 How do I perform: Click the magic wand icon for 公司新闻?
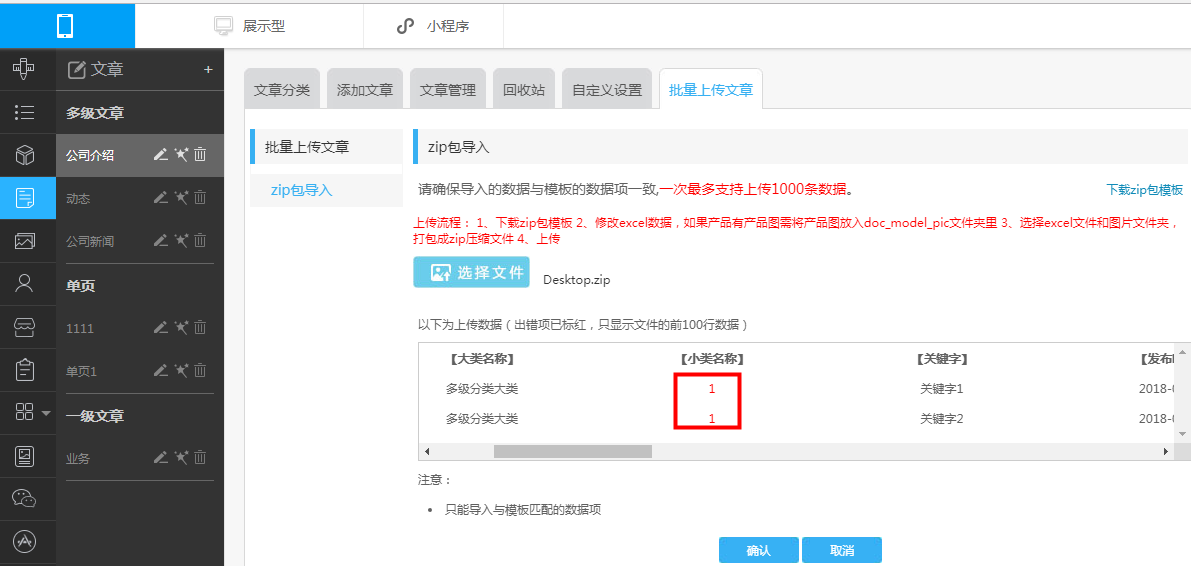[181, 241]
